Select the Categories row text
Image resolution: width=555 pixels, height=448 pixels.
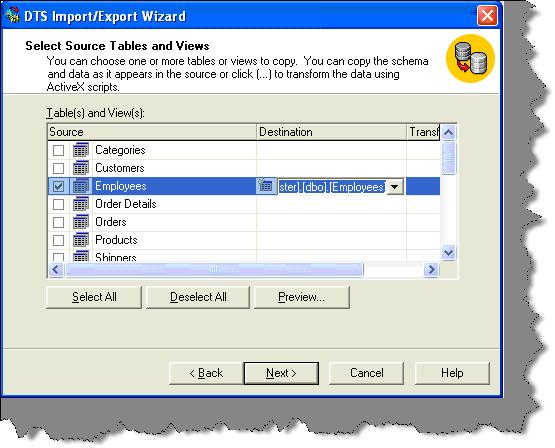tap(120, 150)
